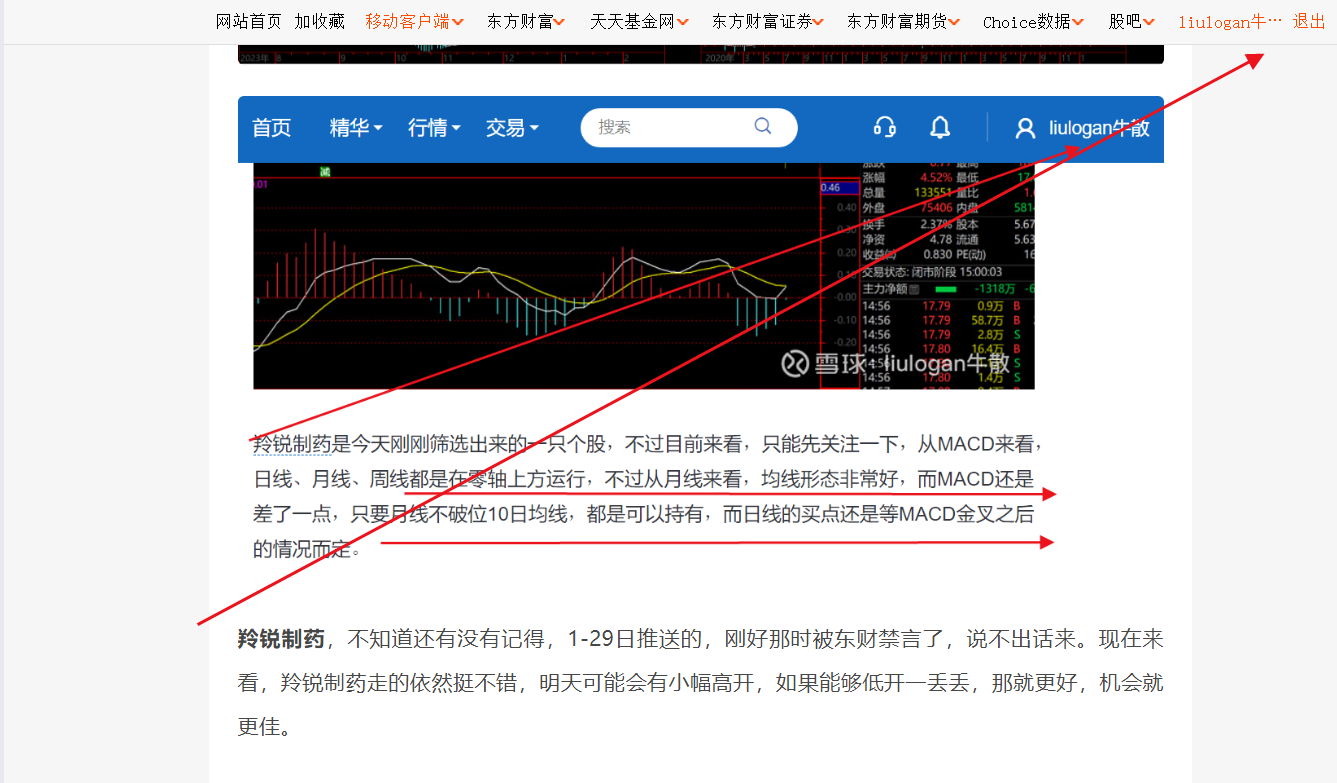Viewport: 1337px width, 783px height.
Task: Expand the 交易 dropdown menu
Action: pos(512,128)
